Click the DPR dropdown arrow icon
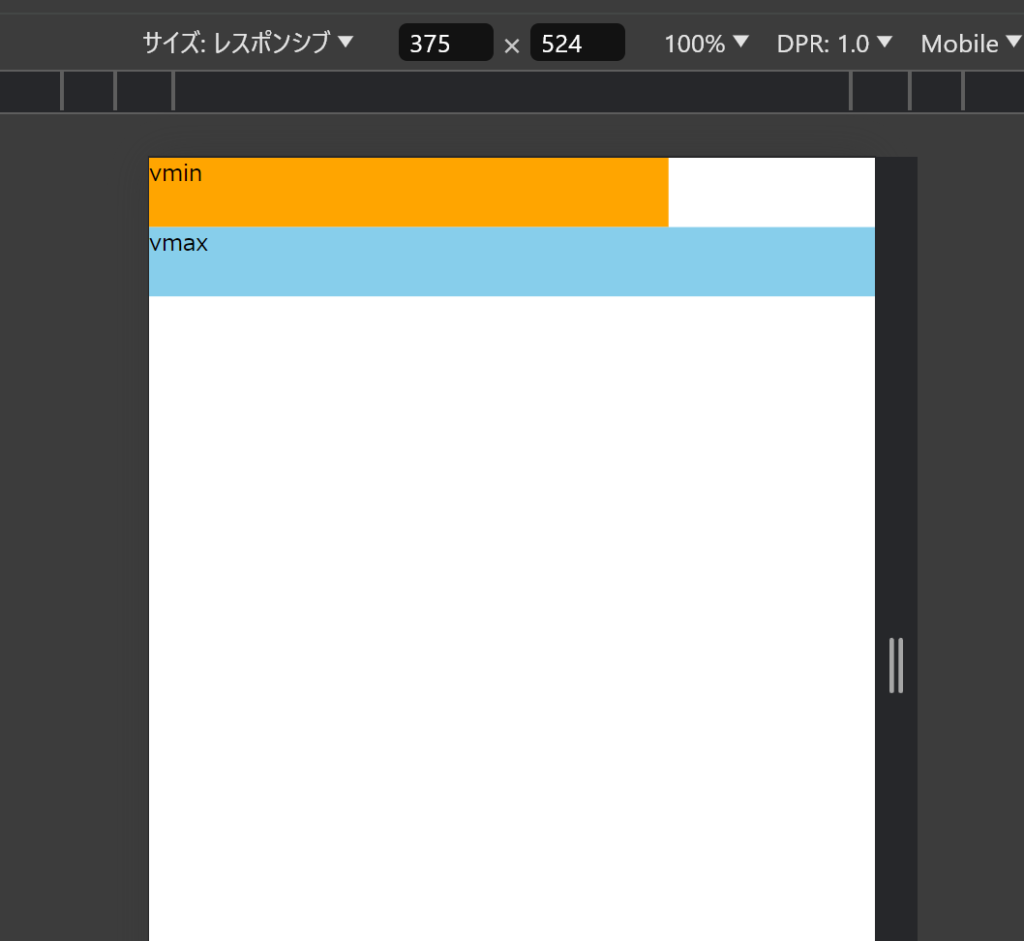This screenshot has width=1024, height=941. 886,43
